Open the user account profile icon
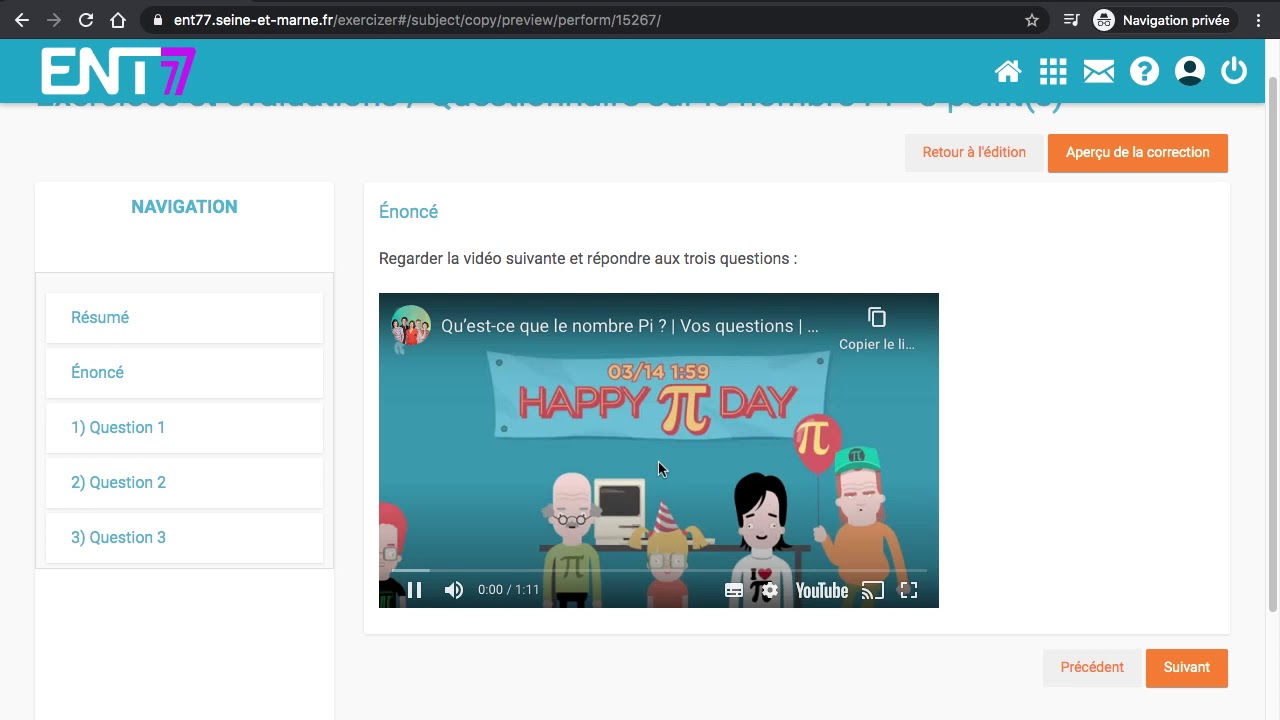1280x720 pixels. point(1189,71)
